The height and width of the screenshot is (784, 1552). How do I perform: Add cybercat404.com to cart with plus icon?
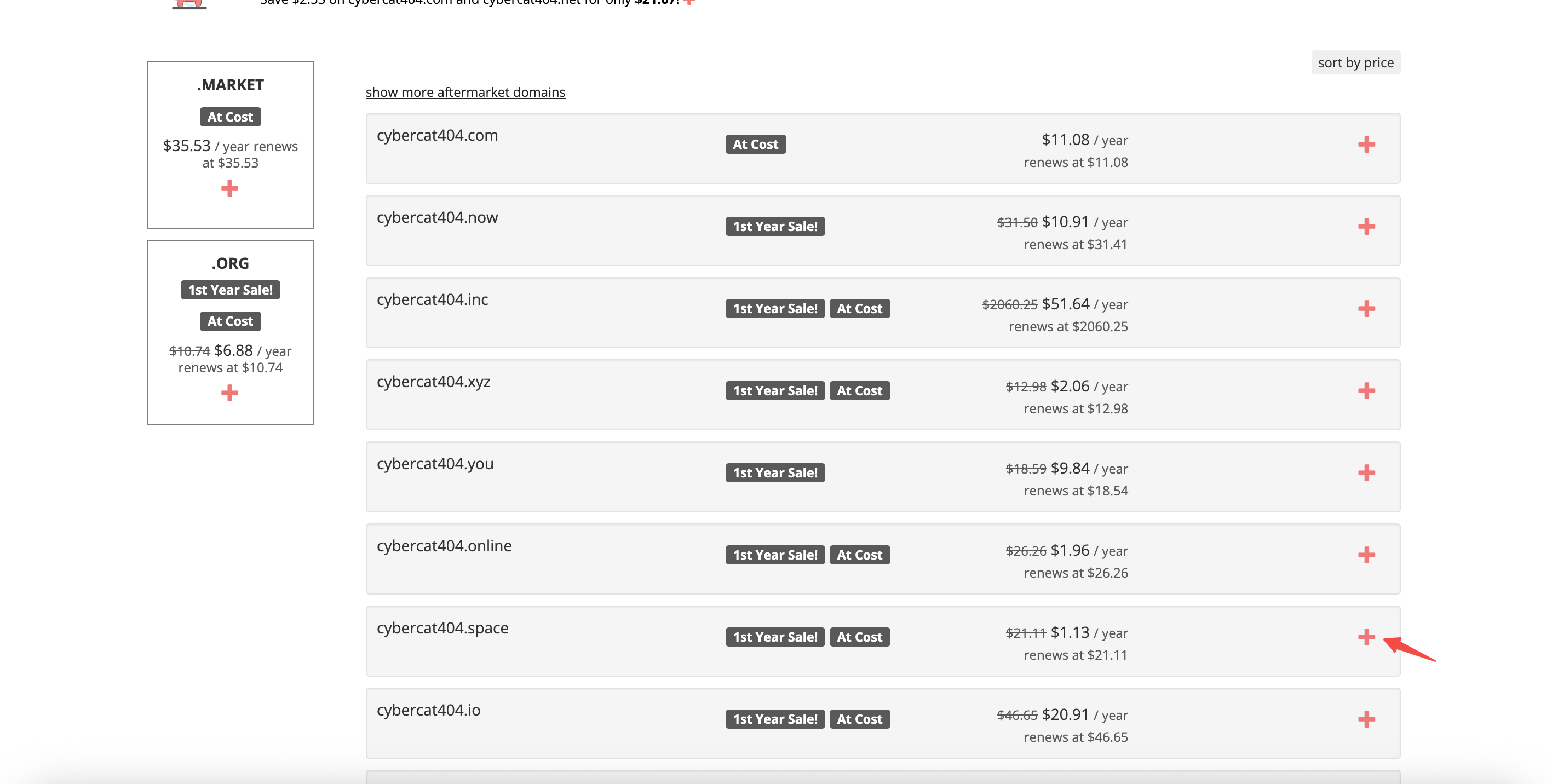1366,145
